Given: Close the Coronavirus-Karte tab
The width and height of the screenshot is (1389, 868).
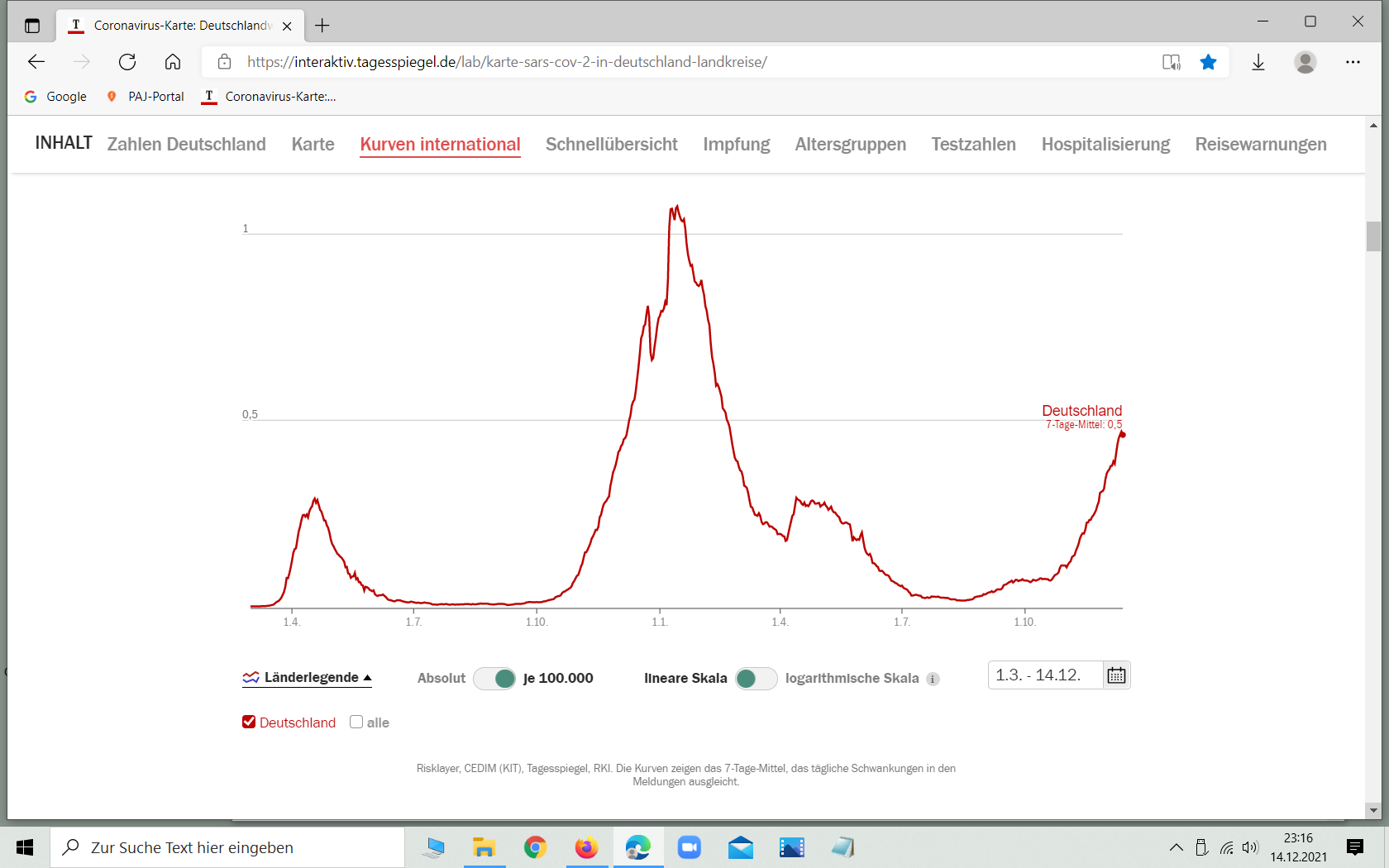Looking at the screenshot, I should [x=287, y=26].
